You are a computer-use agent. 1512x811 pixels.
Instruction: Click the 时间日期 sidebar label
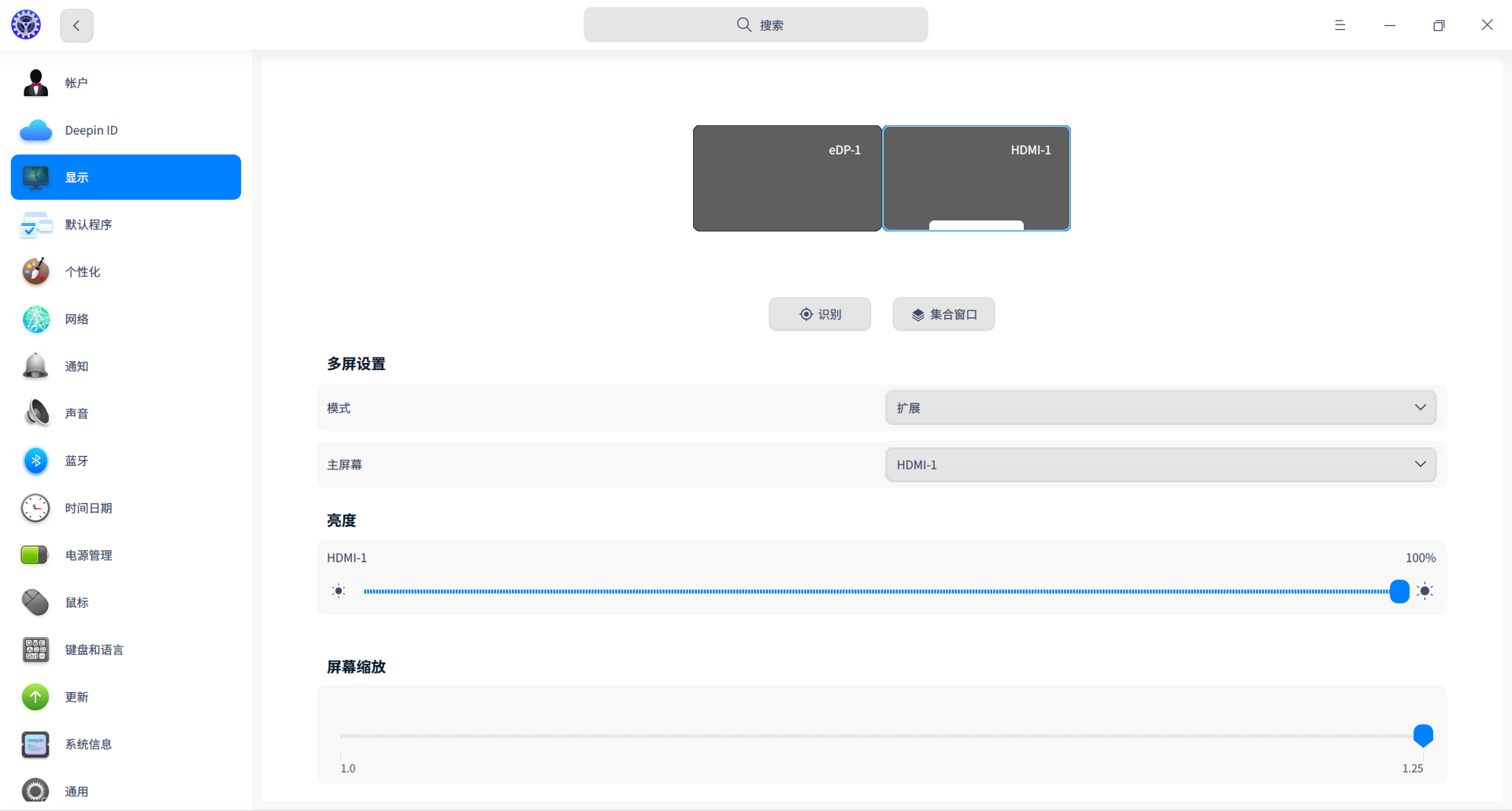tap(88, 508)
